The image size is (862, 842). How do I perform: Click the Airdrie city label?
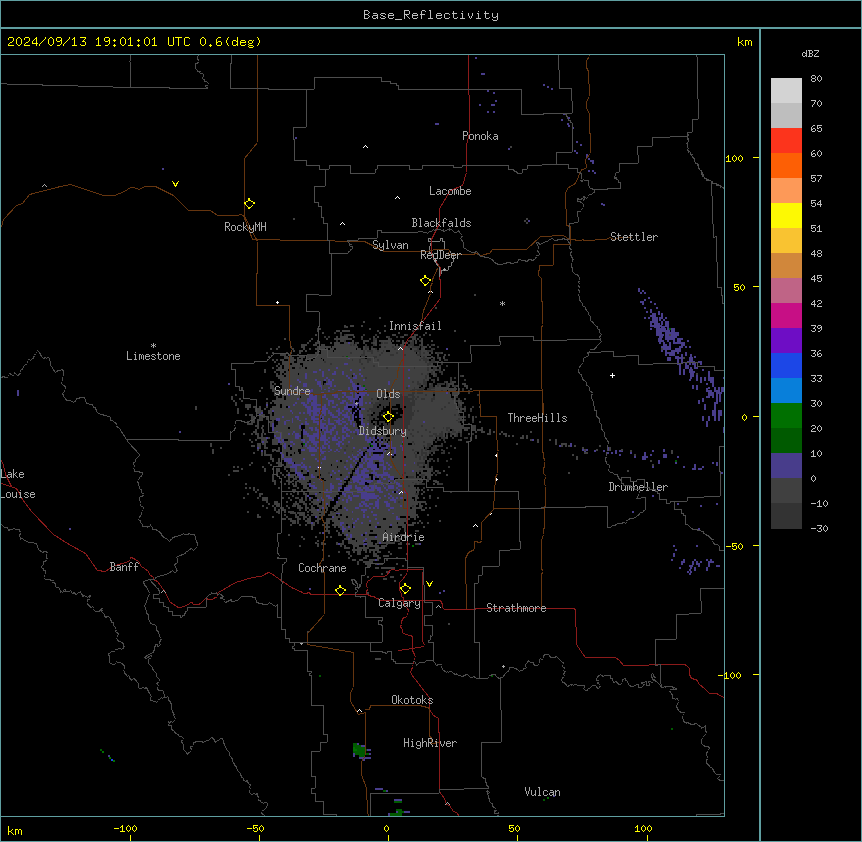[x=403, y=537]
